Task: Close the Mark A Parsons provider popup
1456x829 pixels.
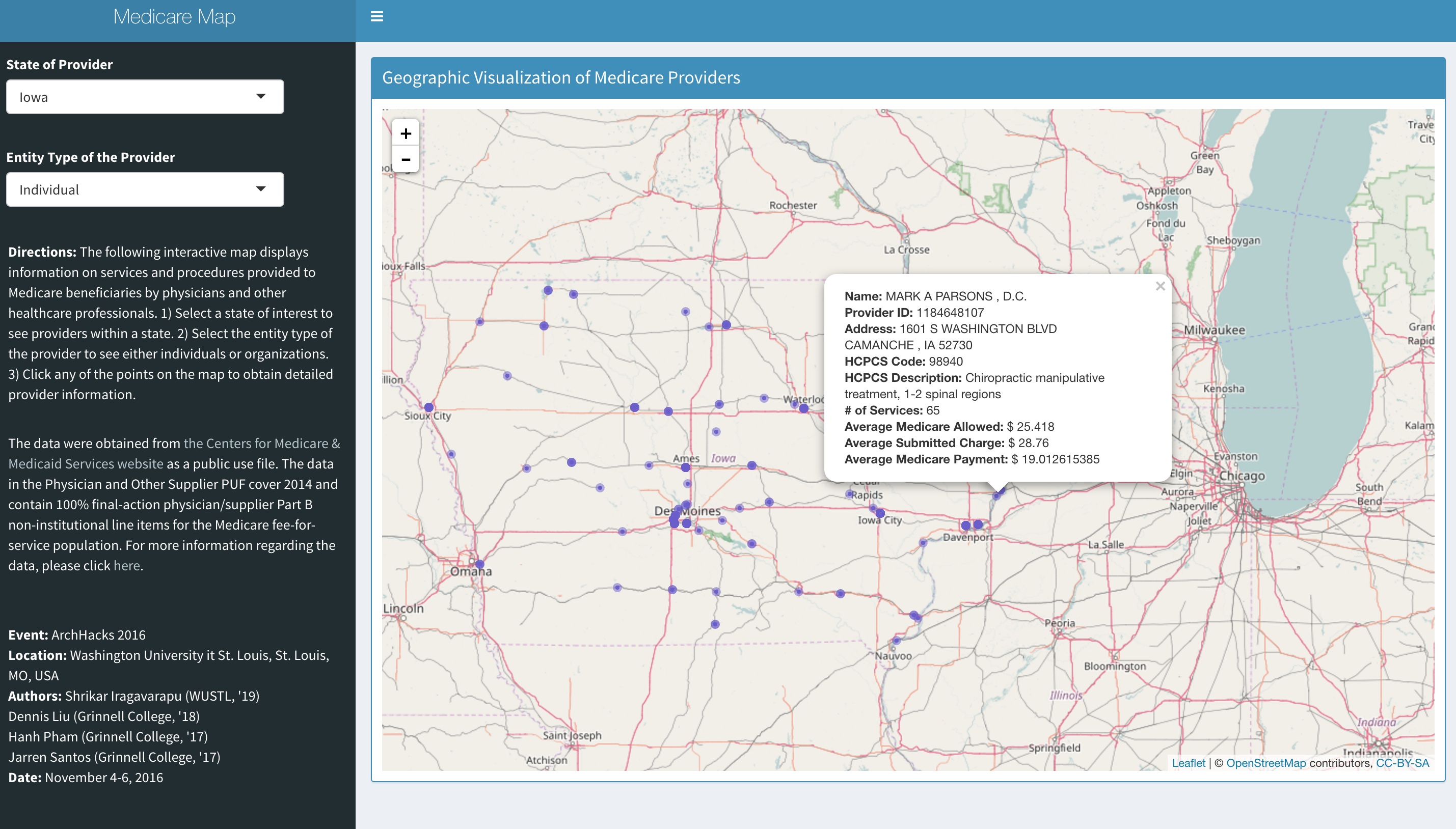Action: click(1160, 286)
